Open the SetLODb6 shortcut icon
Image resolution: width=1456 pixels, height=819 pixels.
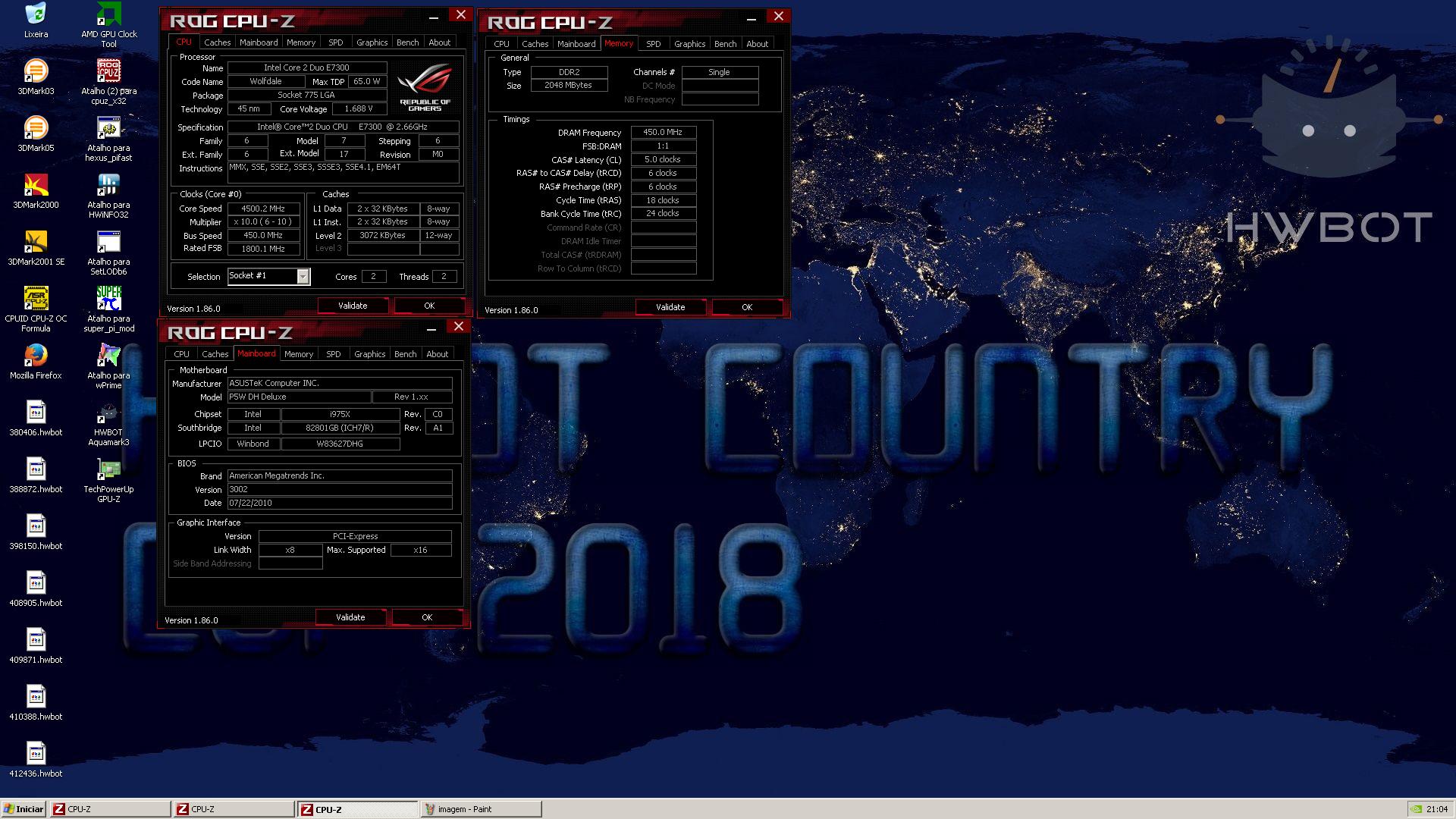(109, 241)
